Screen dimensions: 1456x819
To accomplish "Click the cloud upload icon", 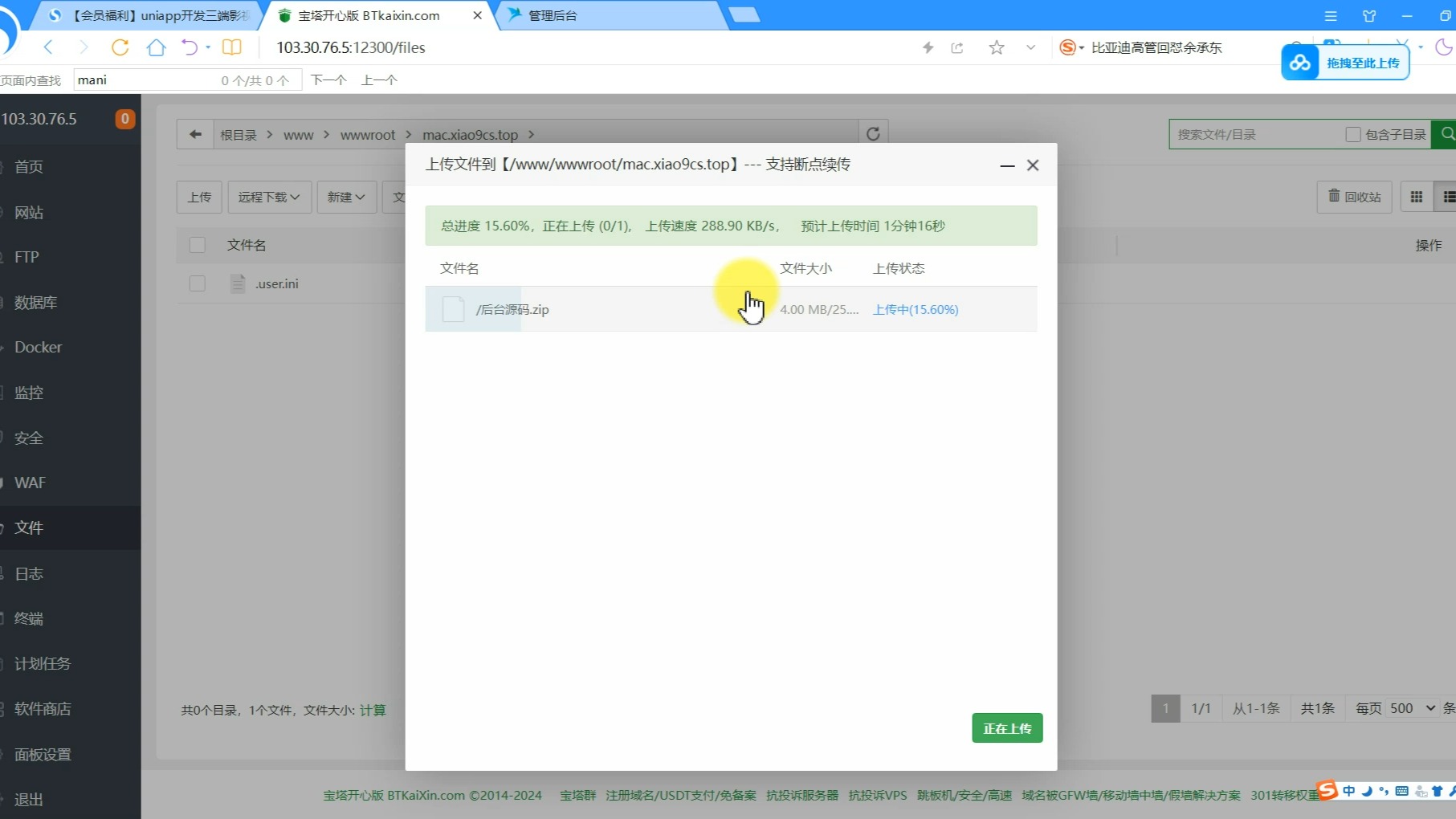I will pyautogui.click(x=1300, y=63).
